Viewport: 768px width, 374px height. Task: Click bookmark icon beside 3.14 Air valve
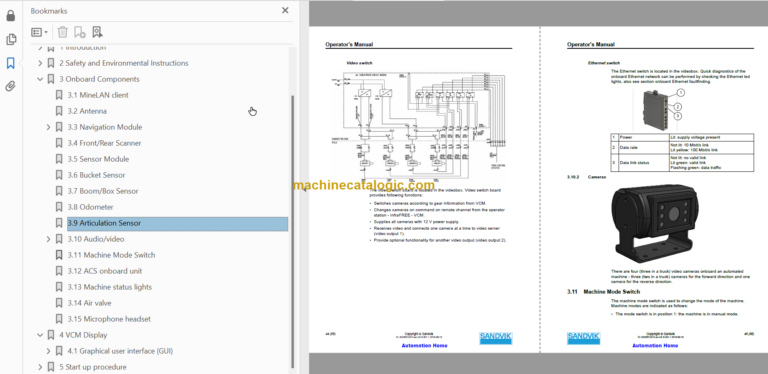pyautogui.click(x=59, y=303)
